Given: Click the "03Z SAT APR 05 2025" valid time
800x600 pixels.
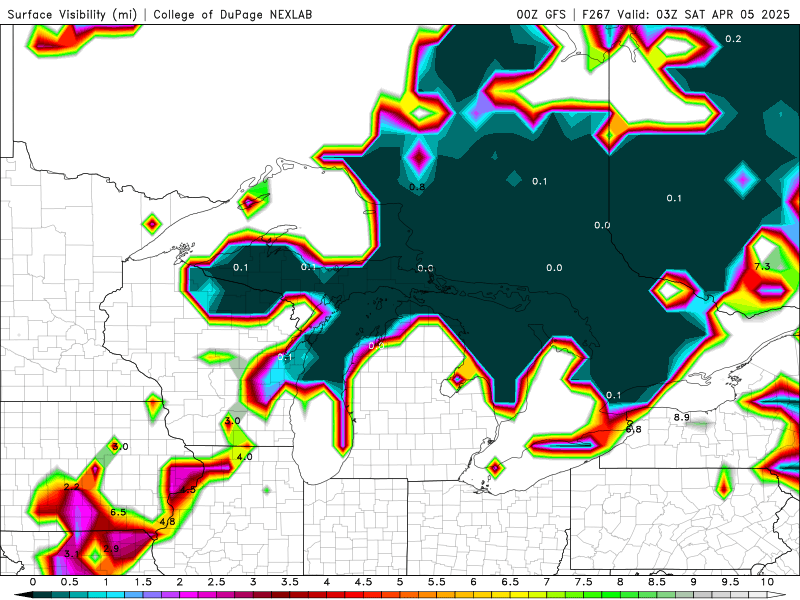Looking at the screenshot, I should click(723, 14).
